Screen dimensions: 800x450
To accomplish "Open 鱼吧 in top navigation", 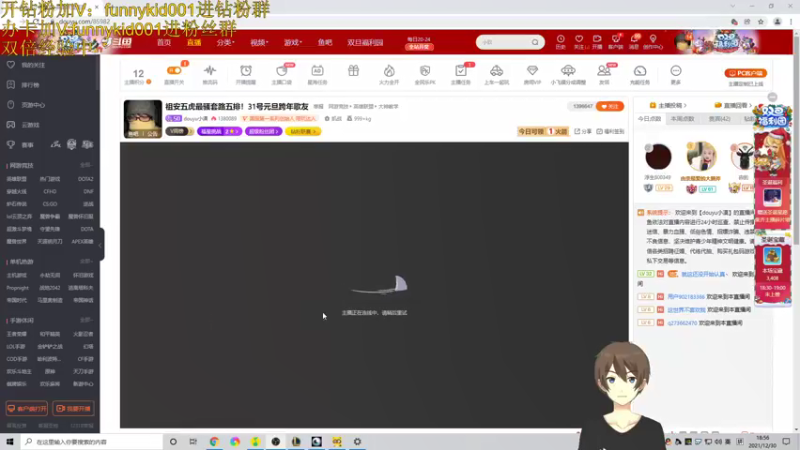I will point(325,42).
